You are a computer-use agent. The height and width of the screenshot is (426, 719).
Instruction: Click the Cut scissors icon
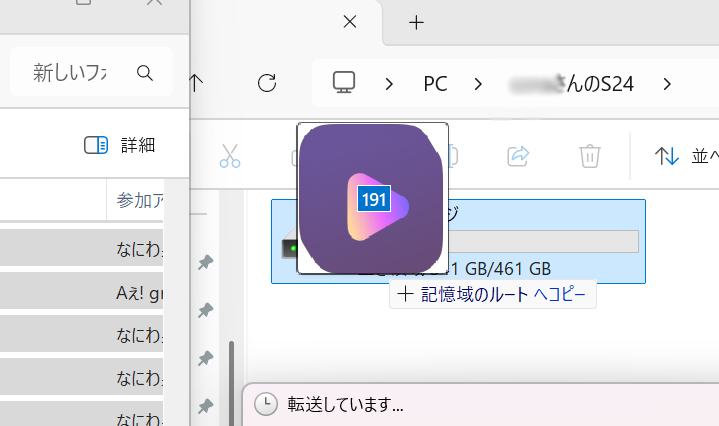(230, 155)
